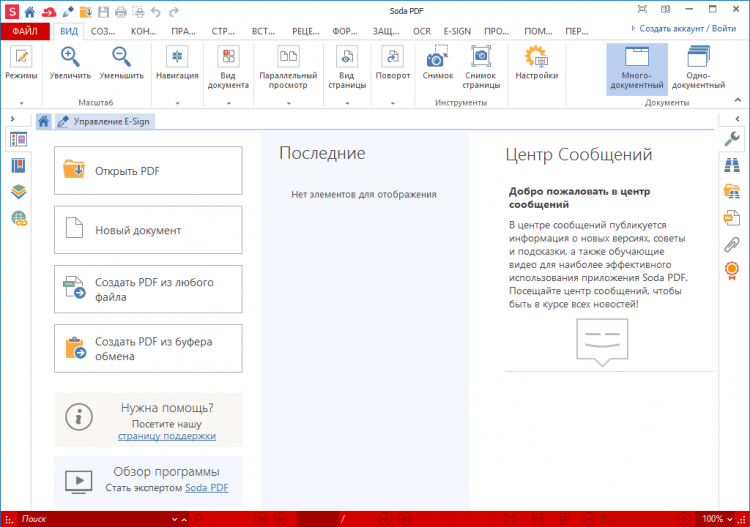Click the Redo arrow icon
Screen dimensions: 750x527
[x=174, y=11]
